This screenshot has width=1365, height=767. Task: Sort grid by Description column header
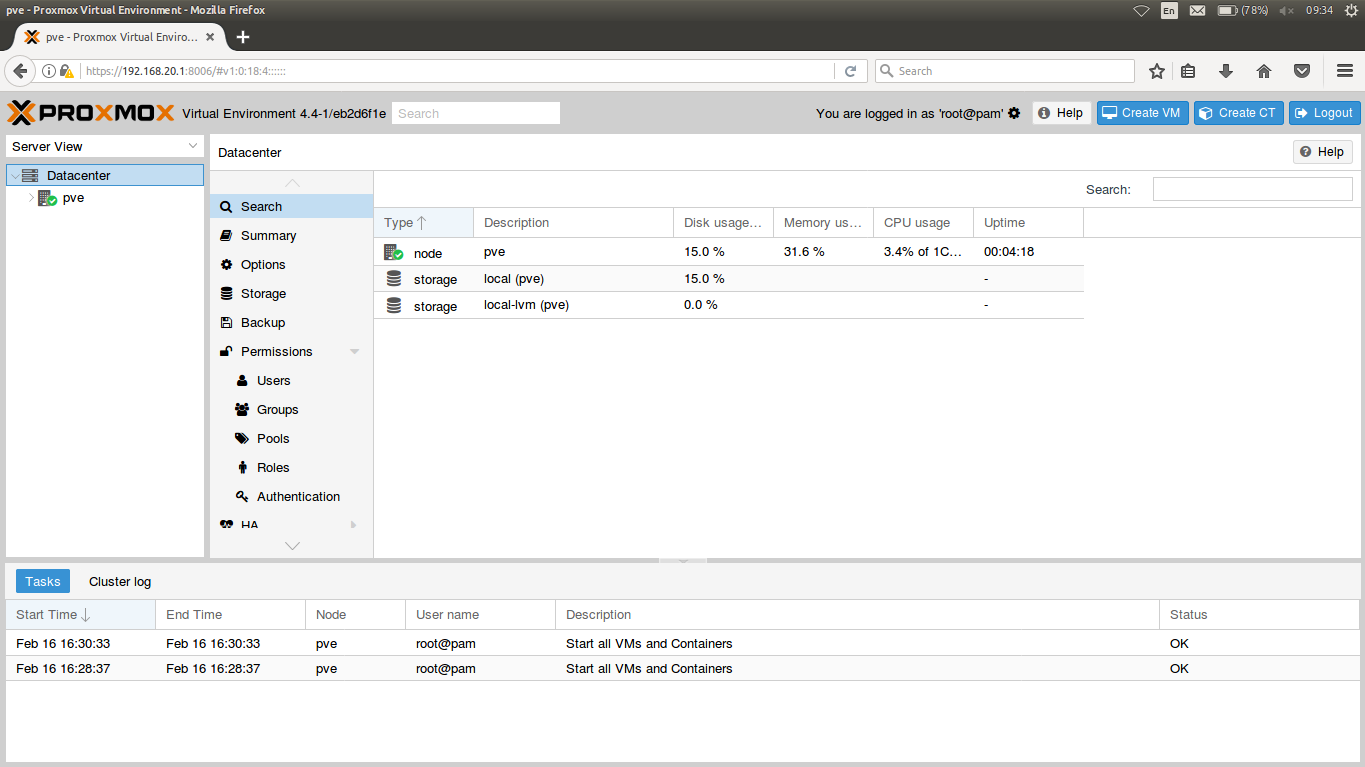click(574, 223)
